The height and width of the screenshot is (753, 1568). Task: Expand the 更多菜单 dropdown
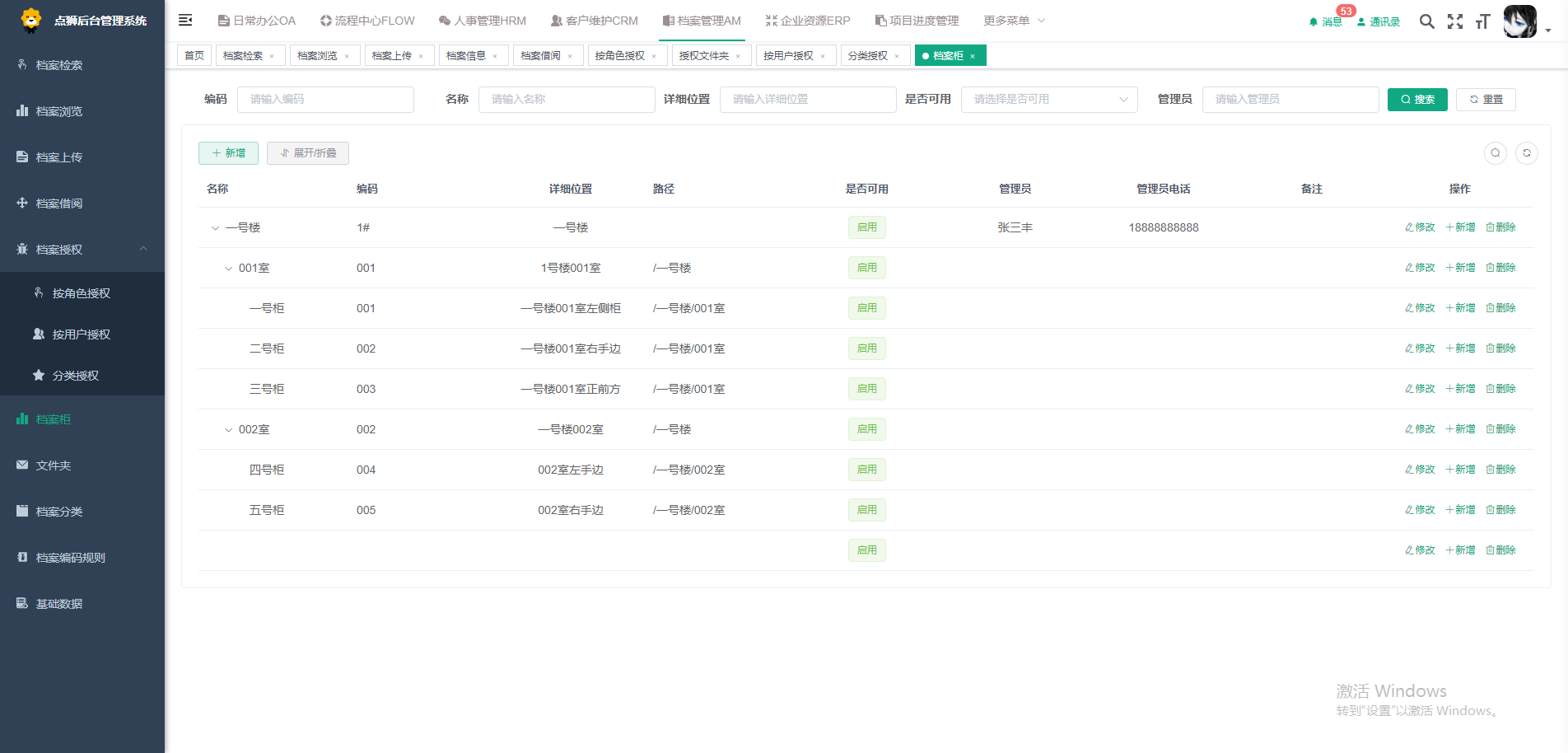point(1015,21)
